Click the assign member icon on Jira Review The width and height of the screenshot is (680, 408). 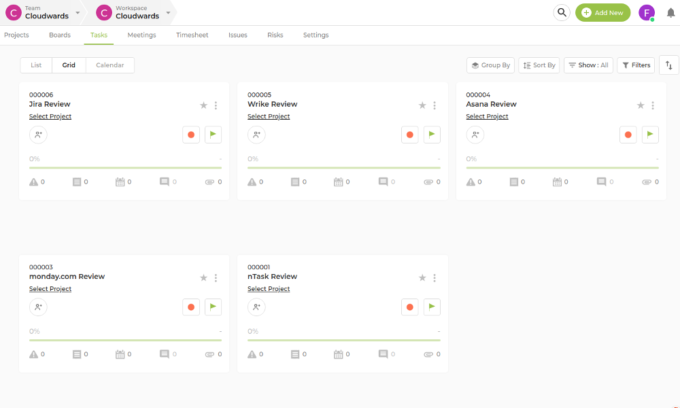click(x=38, y=134)
